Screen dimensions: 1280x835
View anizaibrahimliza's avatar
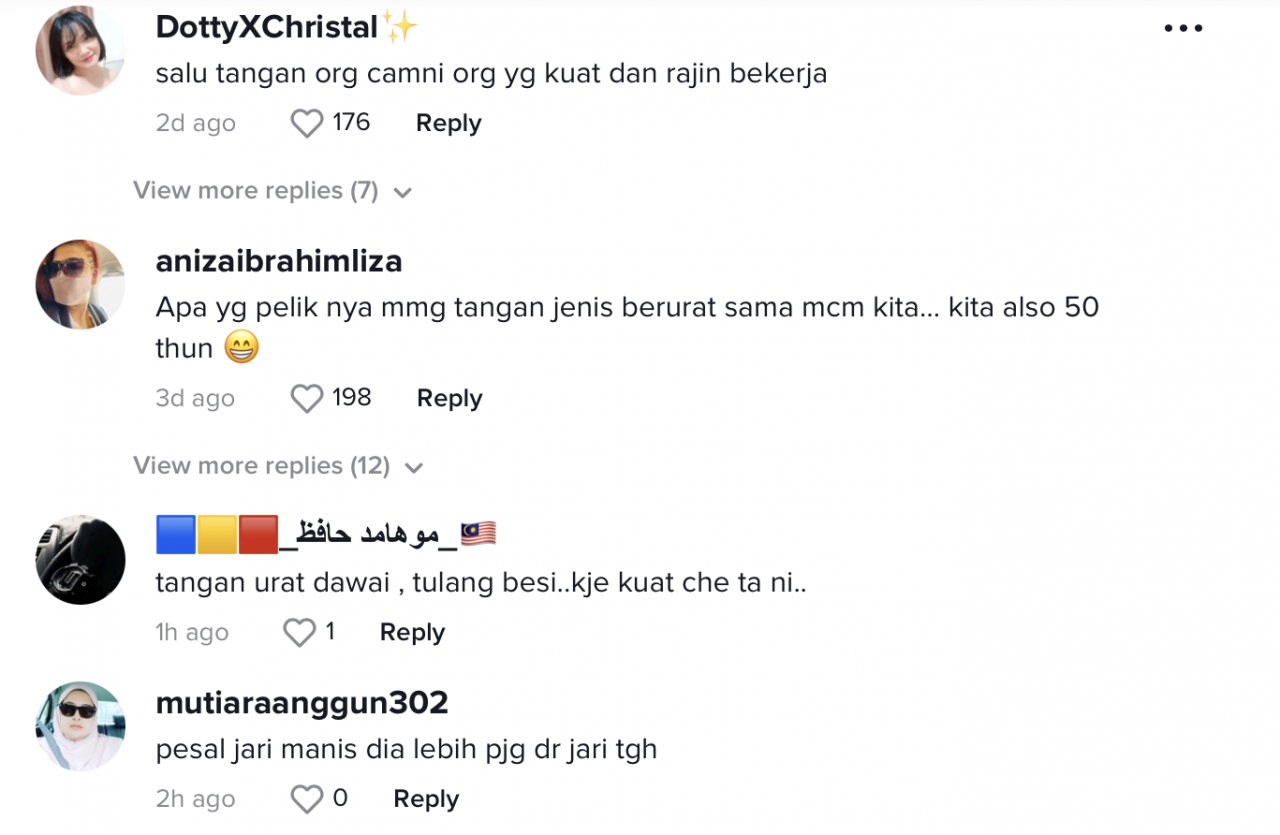(80, 284)
